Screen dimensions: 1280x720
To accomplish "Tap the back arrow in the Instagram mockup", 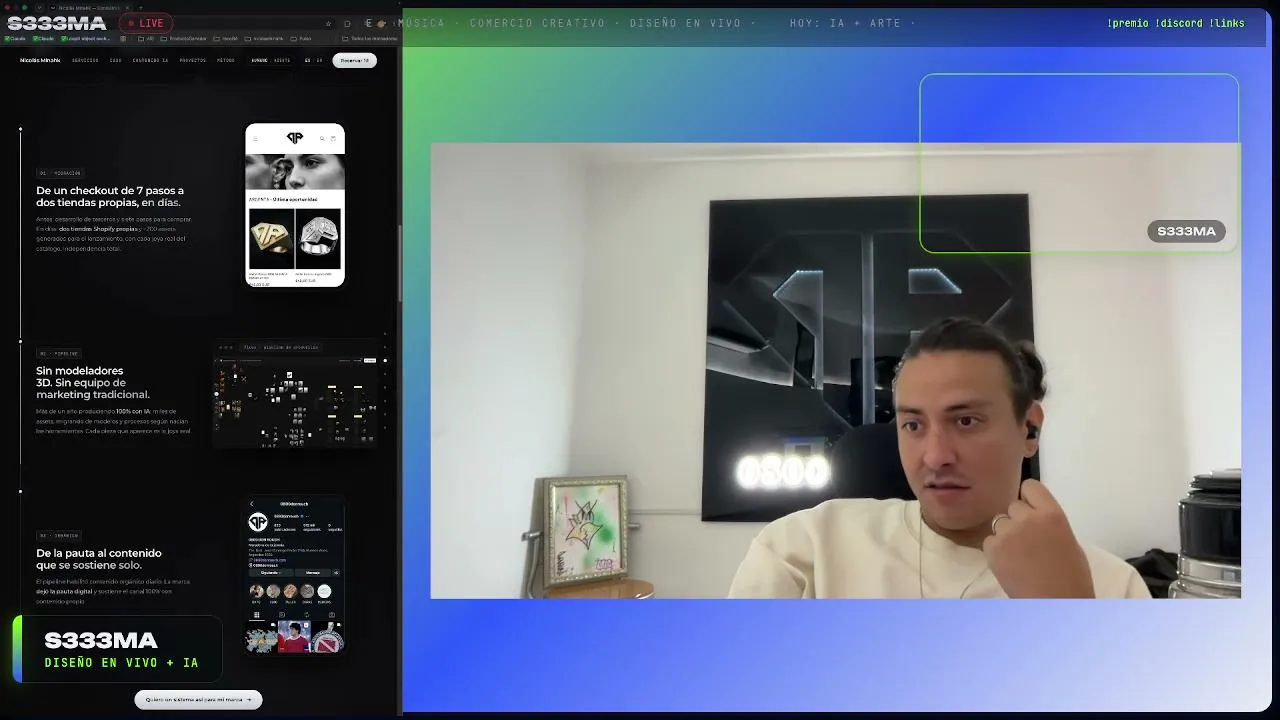I will click(252, 504).
